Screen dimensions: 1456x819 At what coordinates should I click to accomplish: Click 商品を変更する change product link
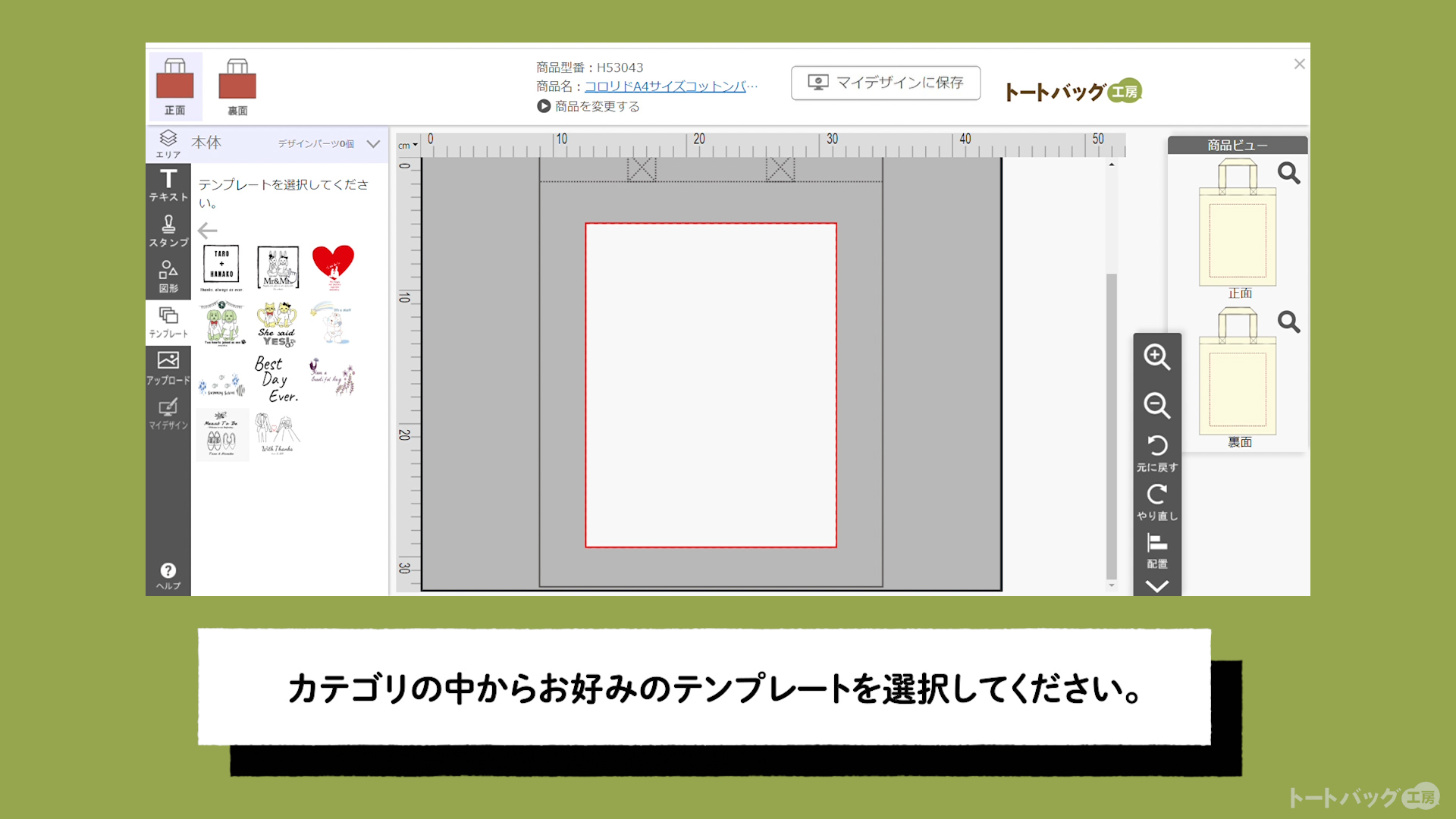point(588,106)
